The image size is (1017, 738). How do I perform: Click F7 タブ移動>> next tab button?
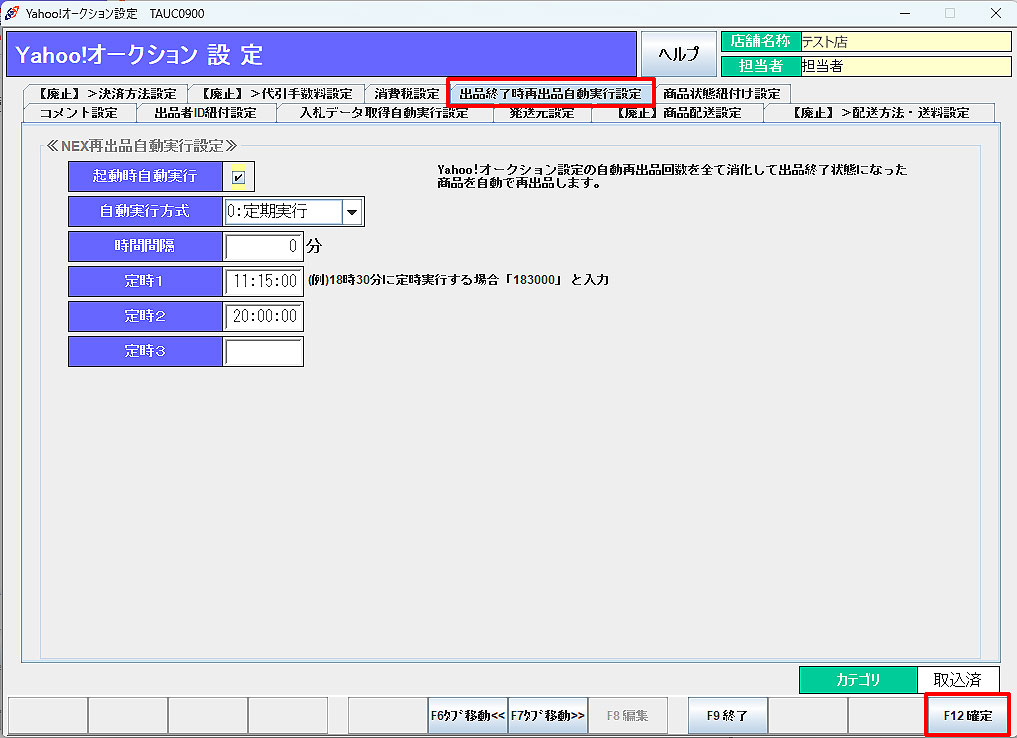click(547, 715)
